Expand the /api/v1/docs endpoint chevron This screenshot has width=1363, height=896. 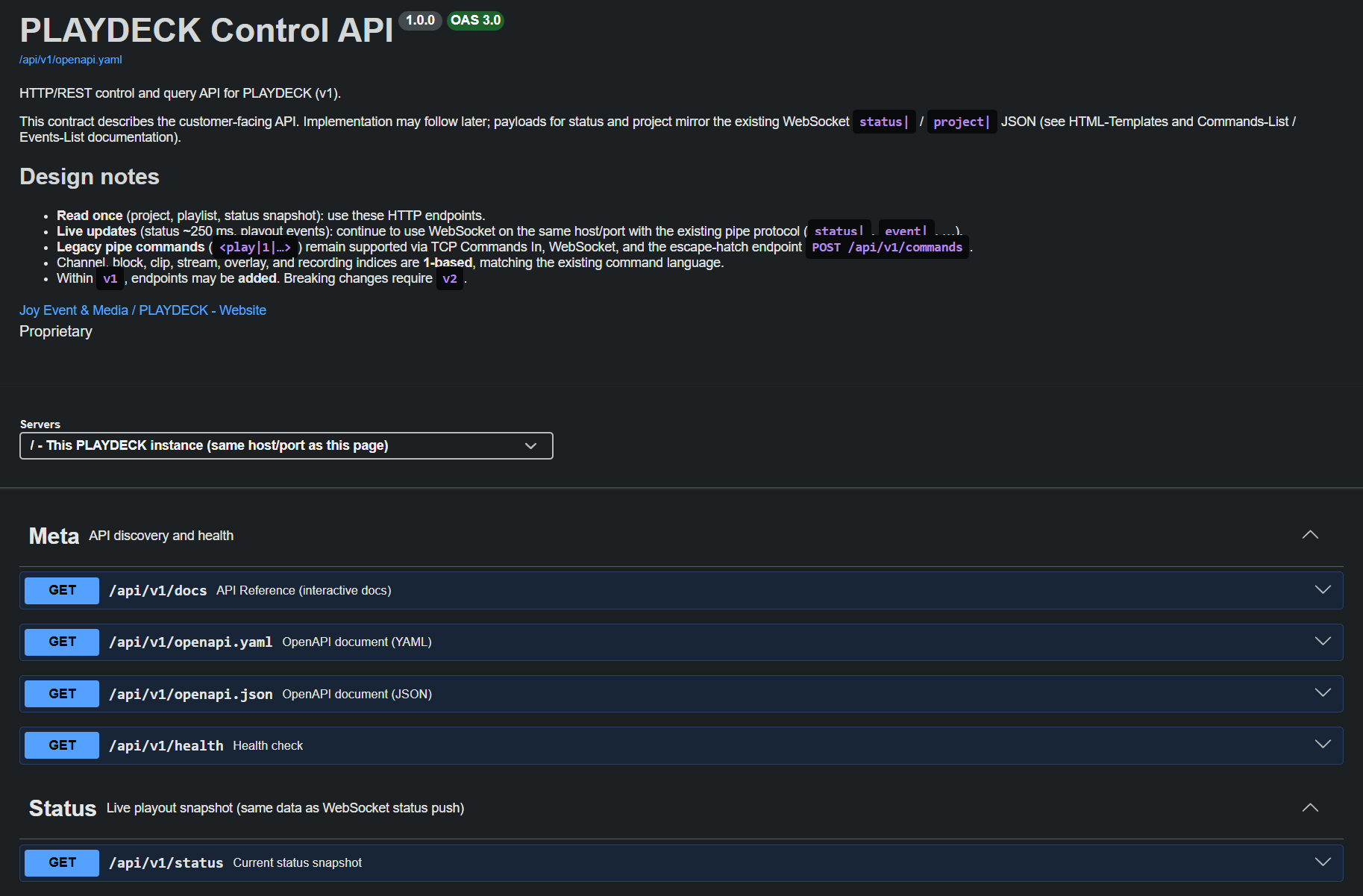pyautogui.click(x=1323, y=590)
